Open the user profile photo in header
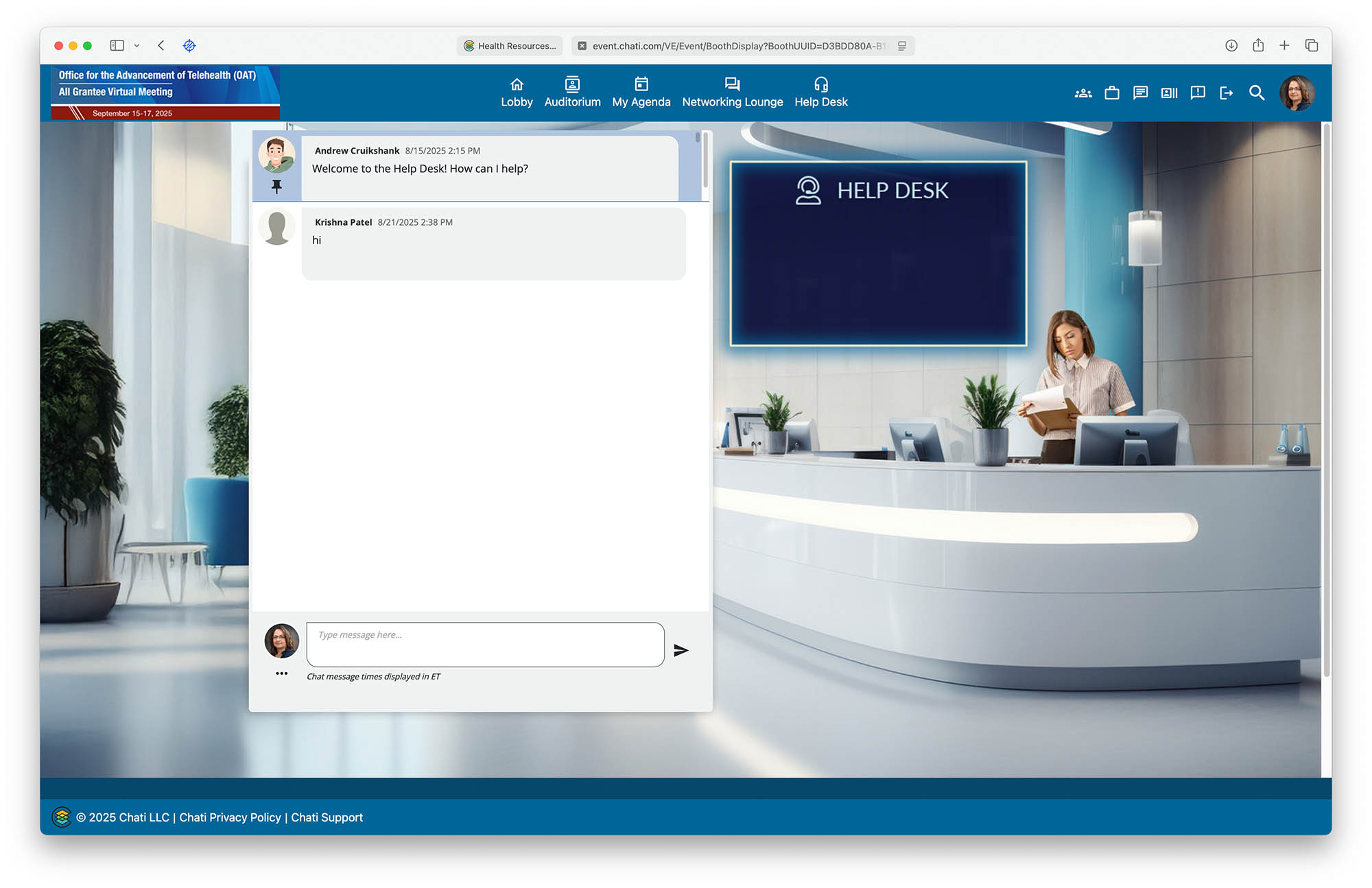Image resolution: width=1372 pixels, height=888 pixels. click(1296, 93)
